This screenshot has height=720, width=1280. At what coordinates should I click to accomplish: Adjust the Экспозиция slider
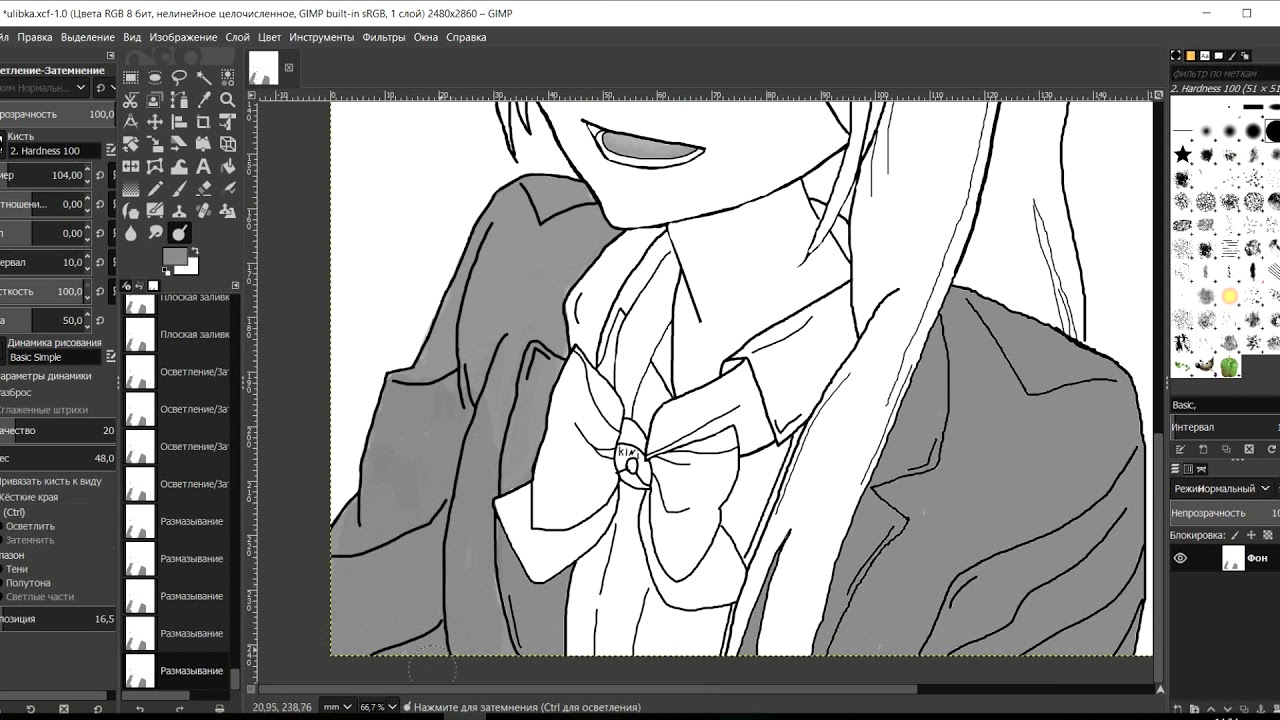coord(57,619)
